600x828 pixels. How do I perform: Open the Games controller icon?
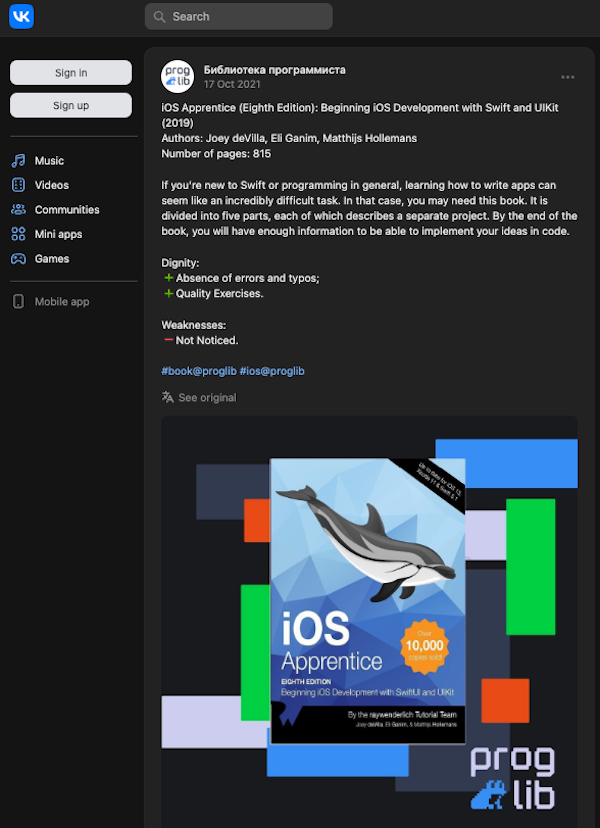point(18,259)
